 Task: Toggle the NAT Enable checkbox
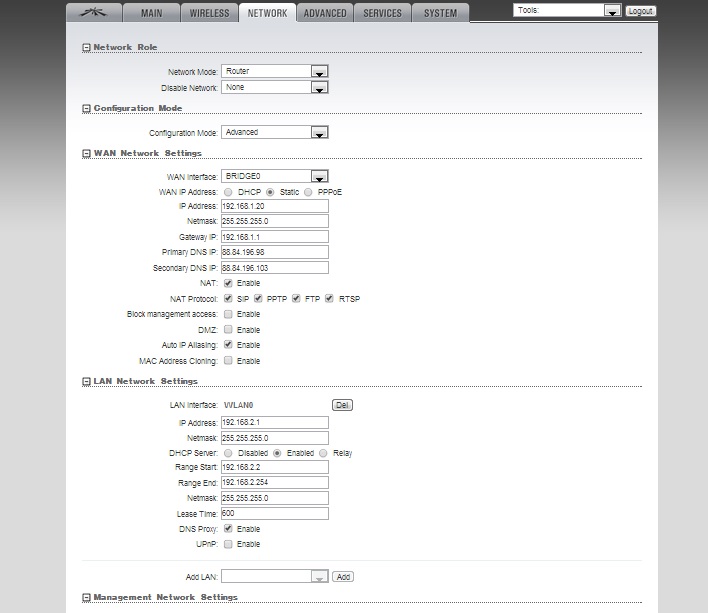point(228,283)
